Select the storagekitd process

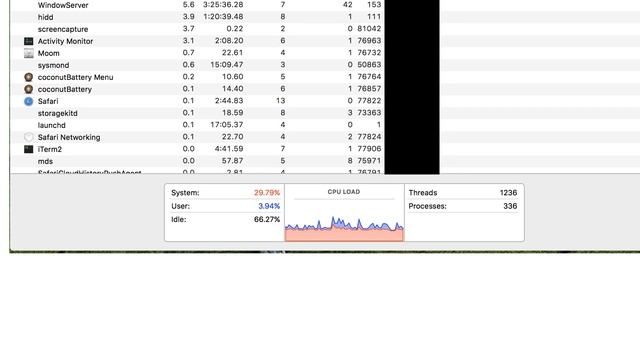pos(58,113)
